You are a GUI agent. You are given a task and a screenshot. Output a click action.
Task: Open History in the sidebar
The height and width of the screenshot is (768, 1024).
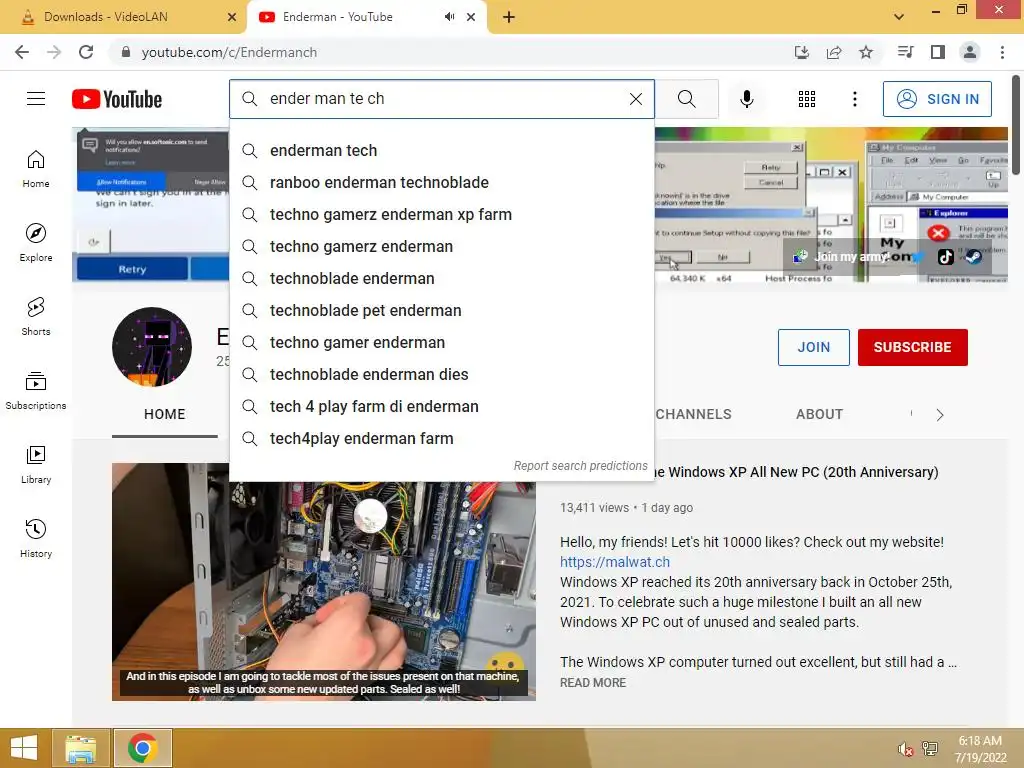(x=36, y=538)
